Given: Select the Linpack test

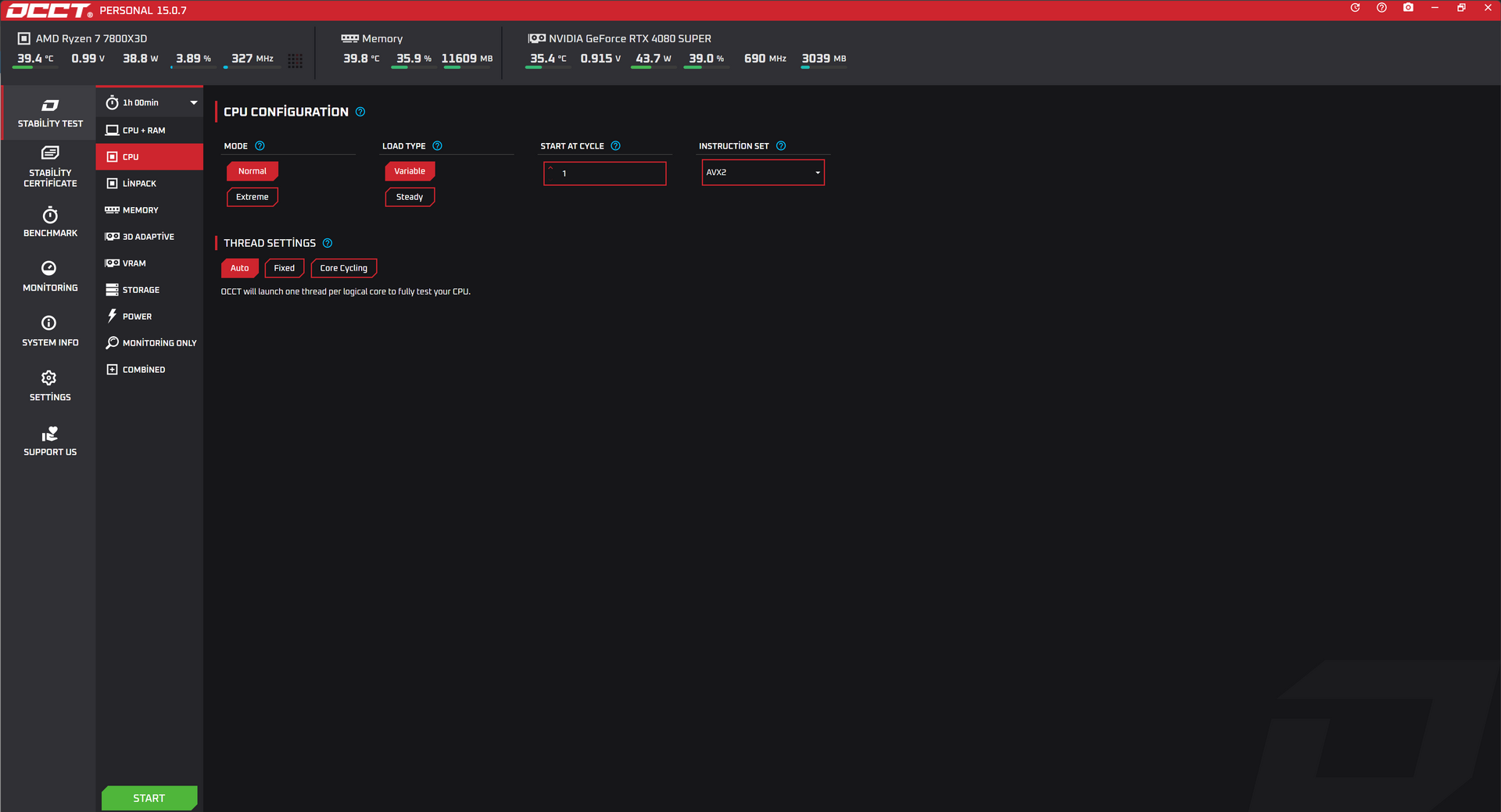Looking at the screenshot, I should [x=150, y=184].
